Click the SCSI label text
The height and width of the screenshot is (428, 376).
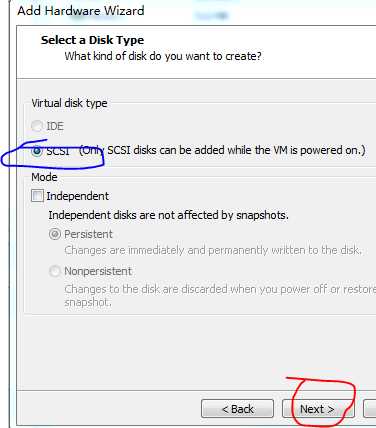pos(58,151)
